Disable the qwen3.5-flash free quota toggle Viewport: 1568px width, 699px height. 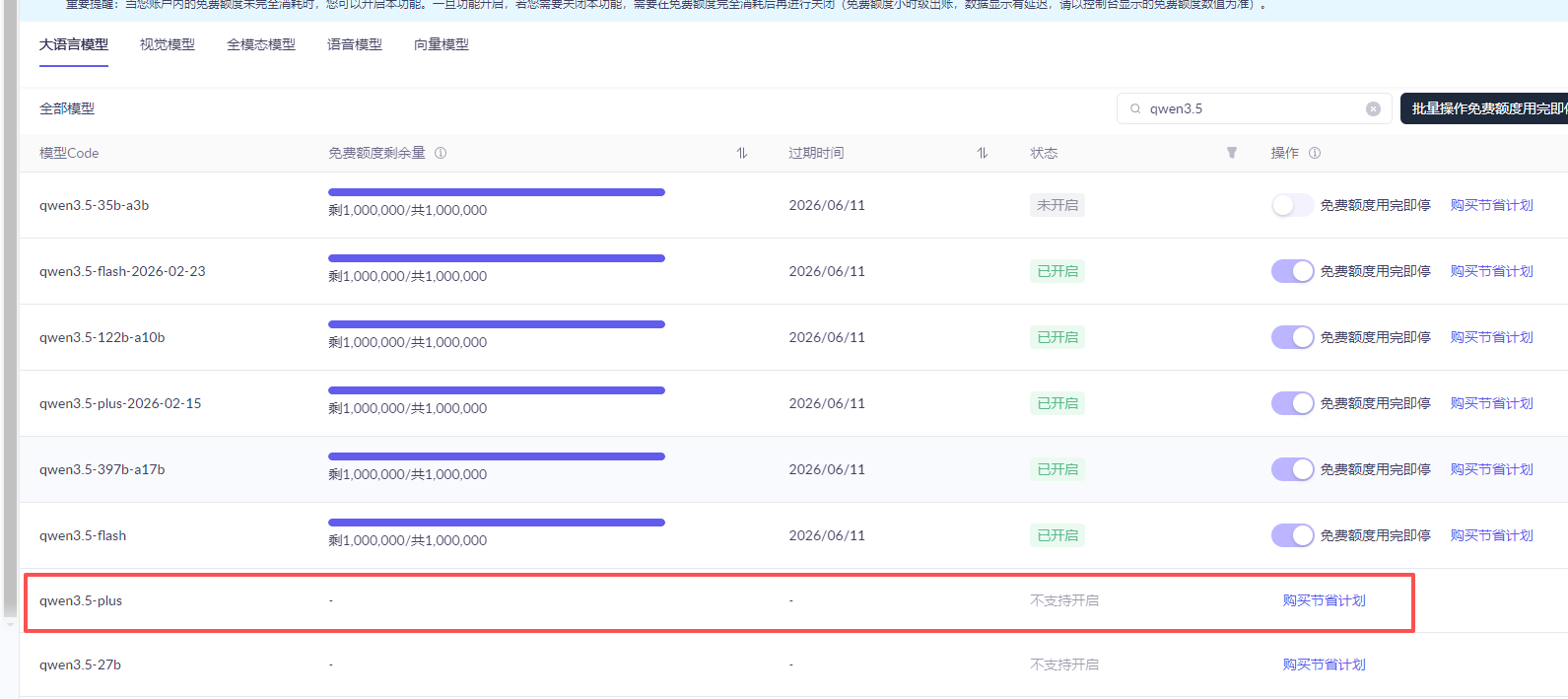[1292, 535]
